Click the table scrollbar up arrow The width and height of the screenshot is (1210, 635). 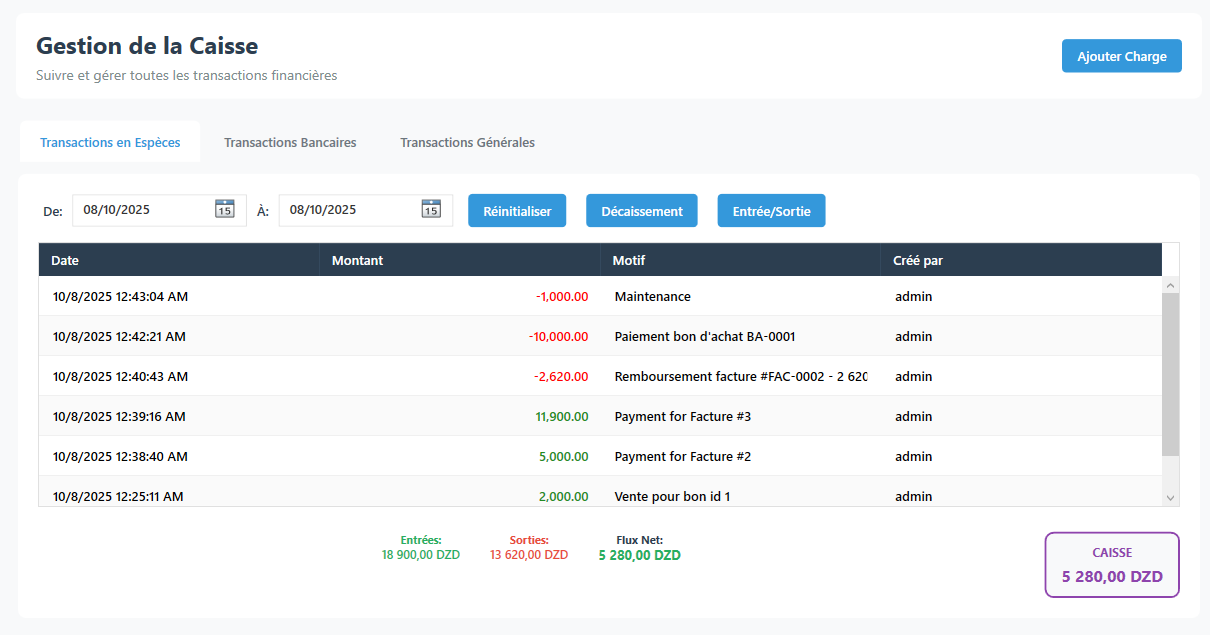(1169, 284)
